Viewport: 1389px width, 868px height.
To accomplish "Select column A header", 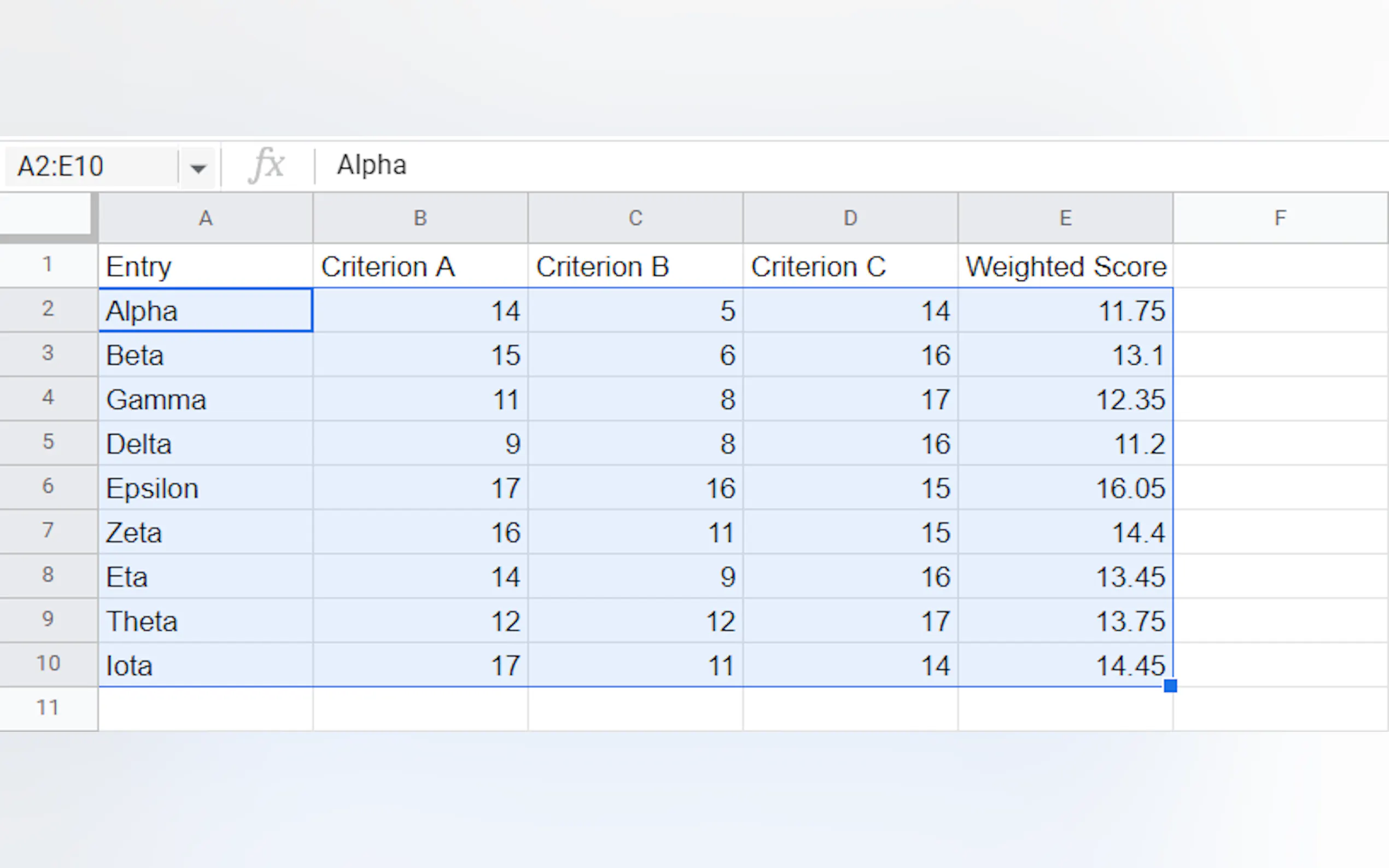I will [206, 218].
